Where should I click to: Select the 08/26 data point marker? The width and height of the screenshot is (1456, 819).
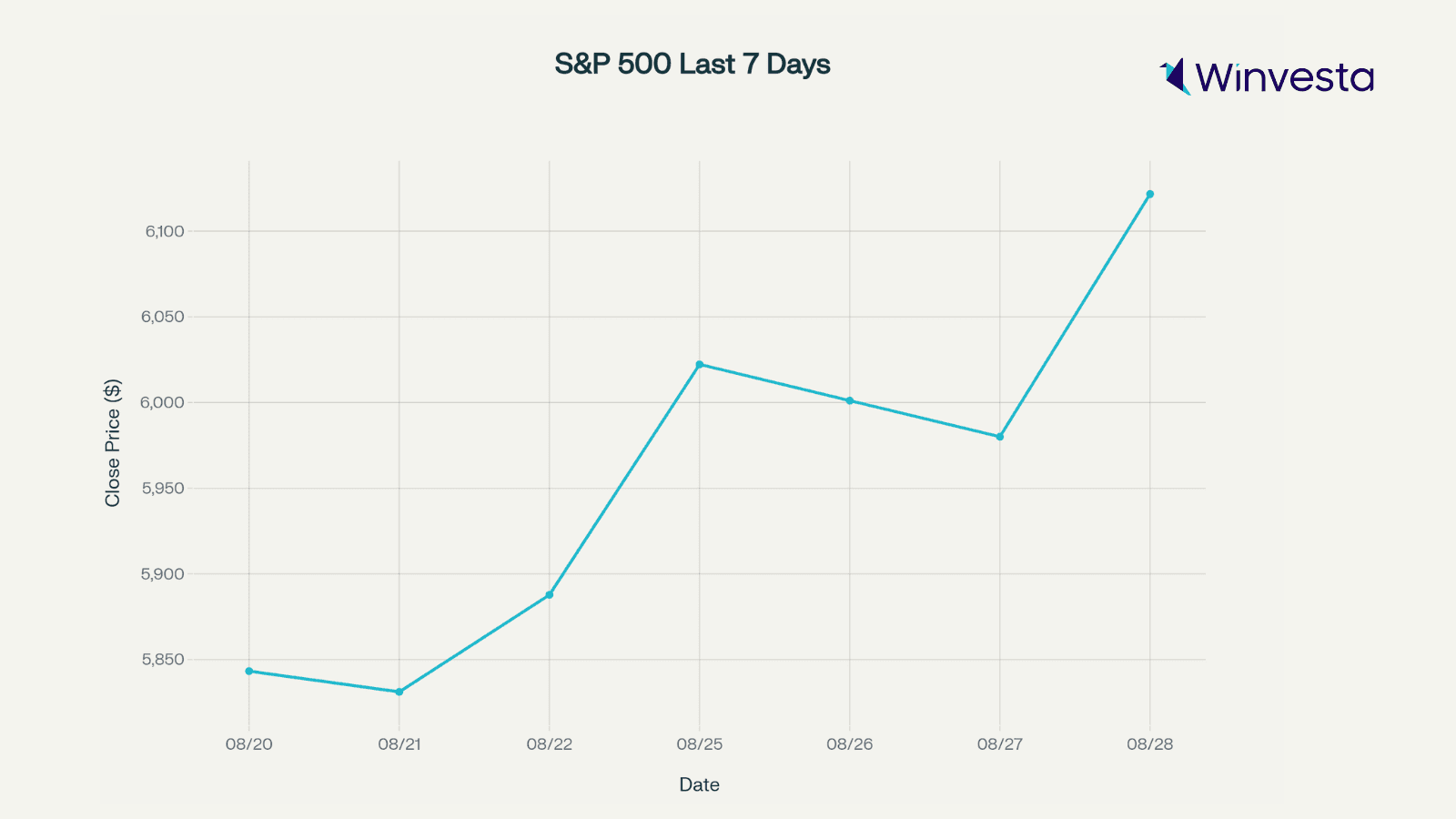(850, 400)
